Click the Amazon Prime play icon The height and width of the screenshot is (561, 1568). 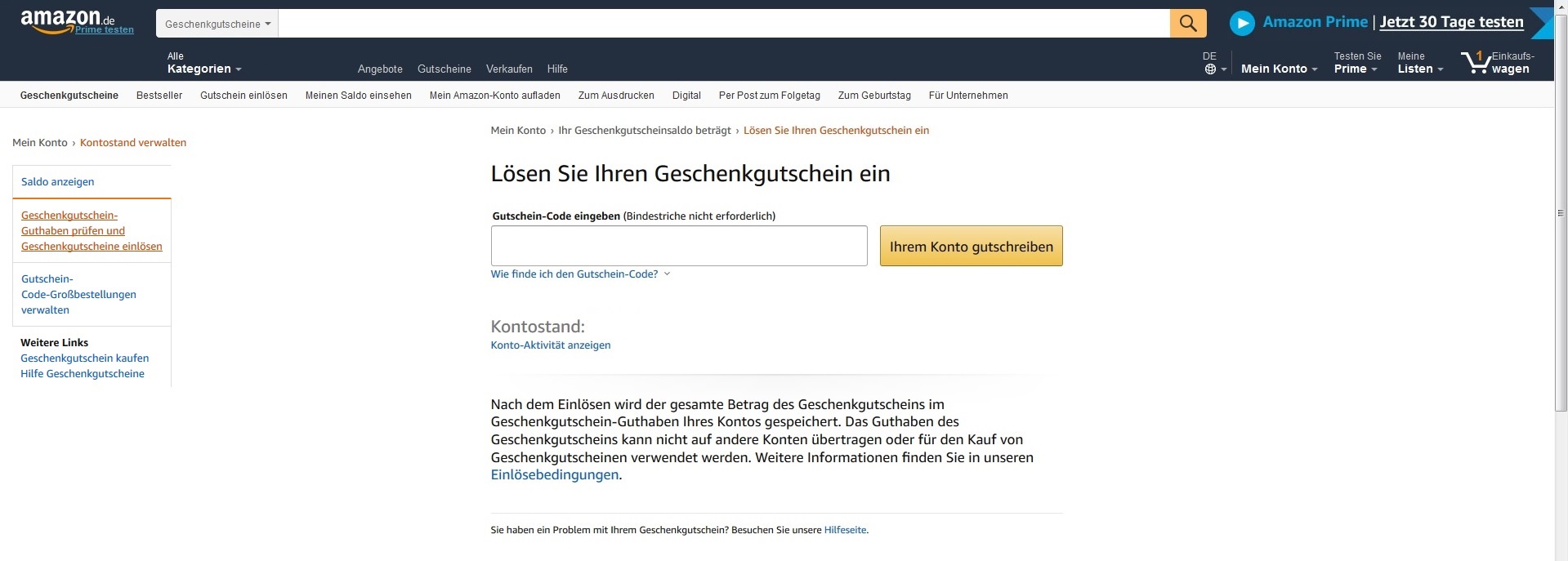(x=1242, y=23)
